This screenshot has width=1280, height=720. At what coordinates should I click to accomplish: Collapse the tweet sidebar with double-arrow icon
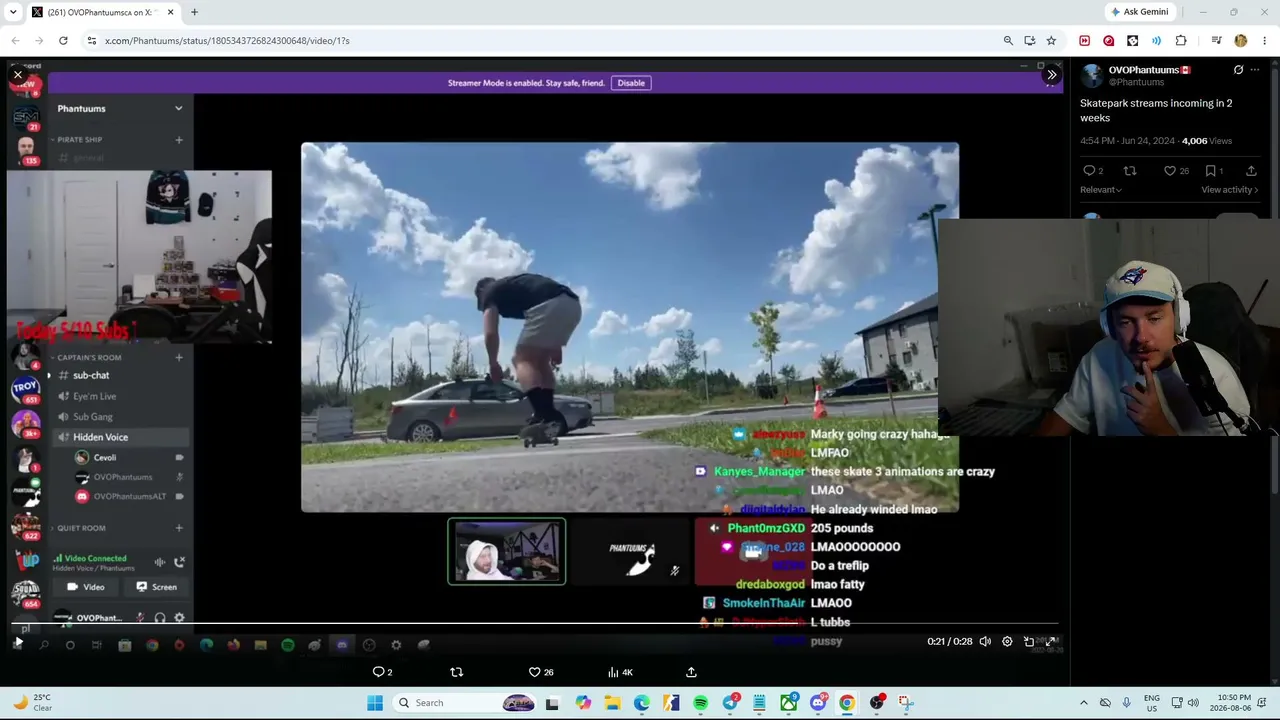1051,75
